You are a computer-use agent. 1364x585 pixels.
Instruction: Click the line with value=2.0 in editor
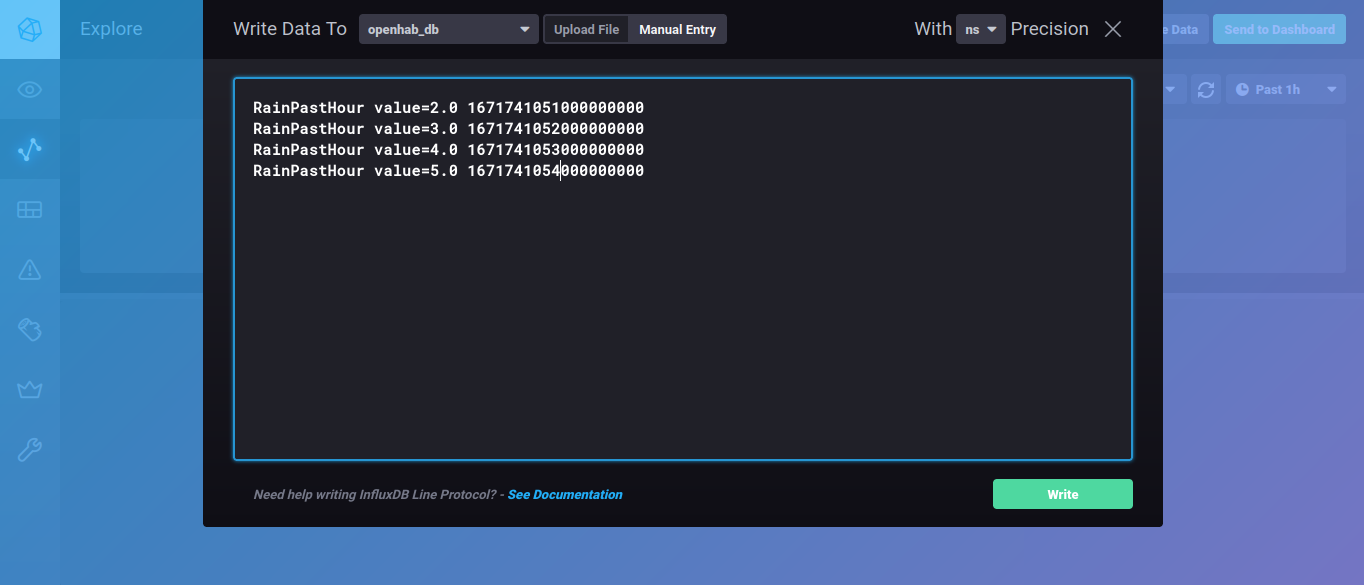click(x=448, y=108)
